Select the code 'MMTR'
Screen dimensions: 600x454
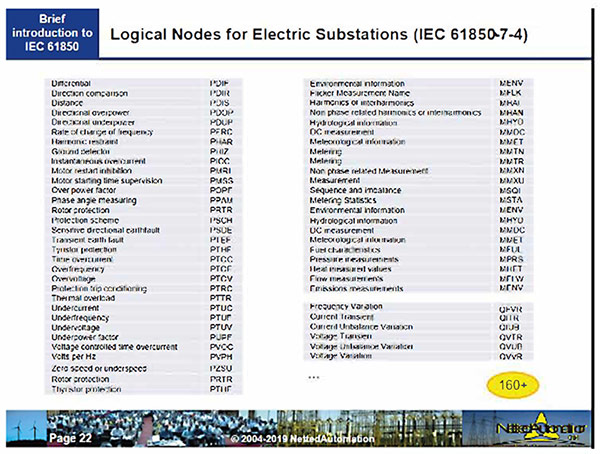(x=512, y=161)
